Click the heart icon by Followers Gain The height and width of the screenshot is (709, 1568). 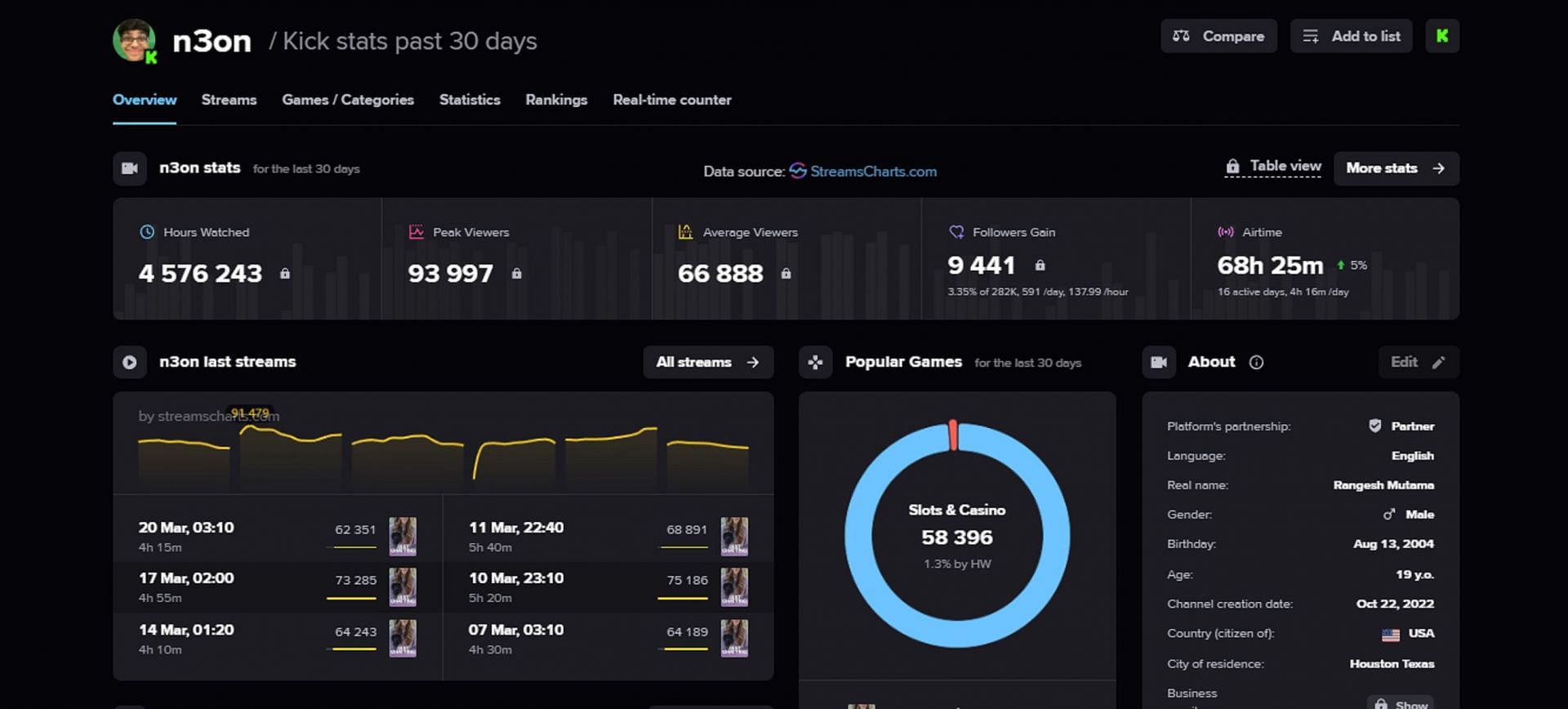tap(956, 232)
